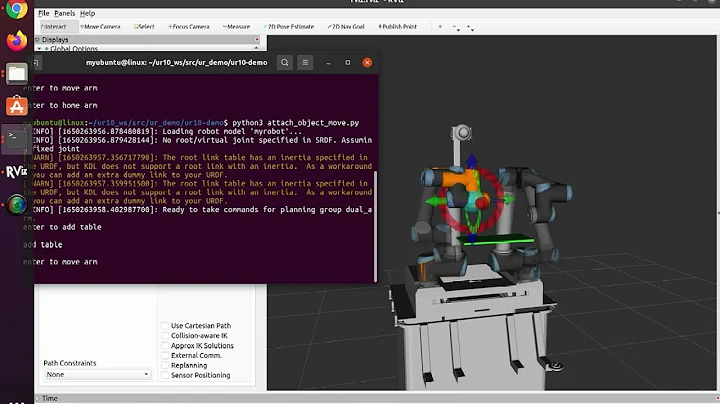
Task: Activate the 2D Nav Goal tool
Action: point(346,27)
